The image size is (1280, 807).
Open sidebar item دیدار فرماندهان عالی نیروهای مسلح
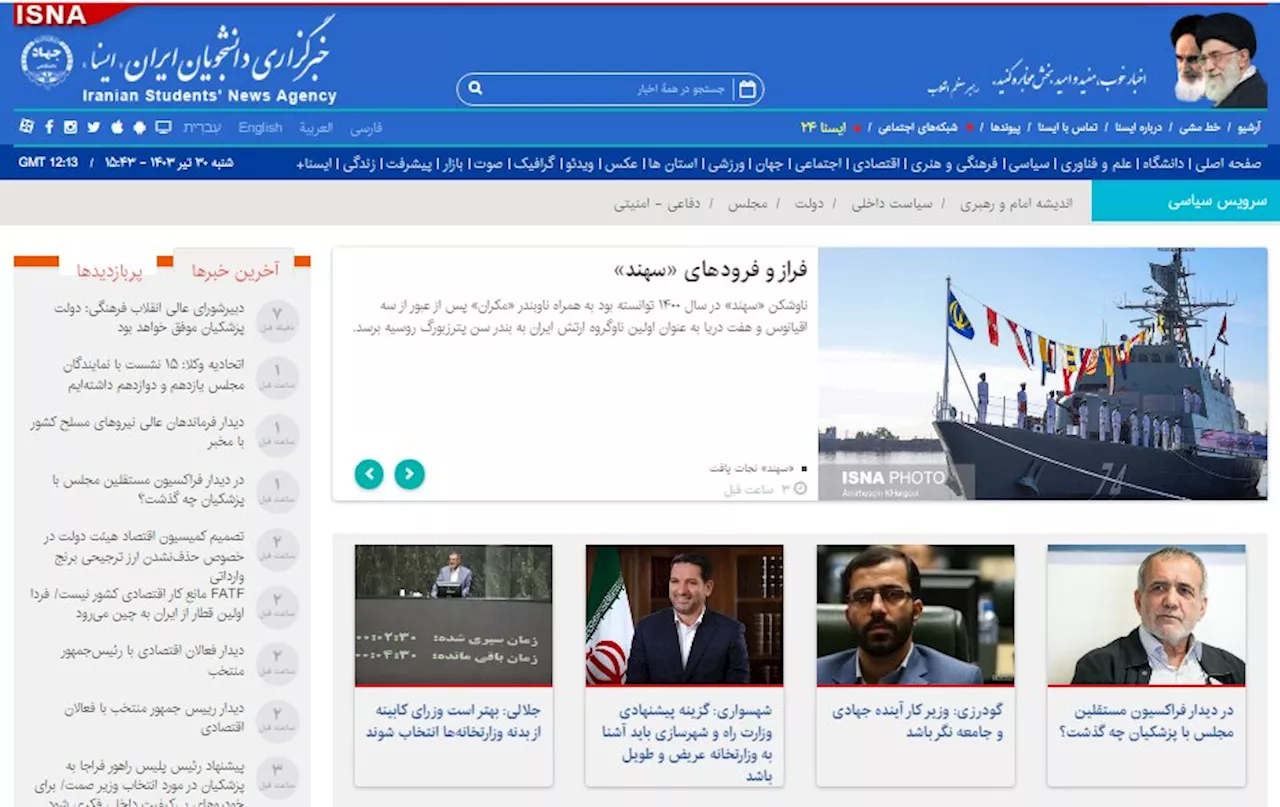point(136,431)
